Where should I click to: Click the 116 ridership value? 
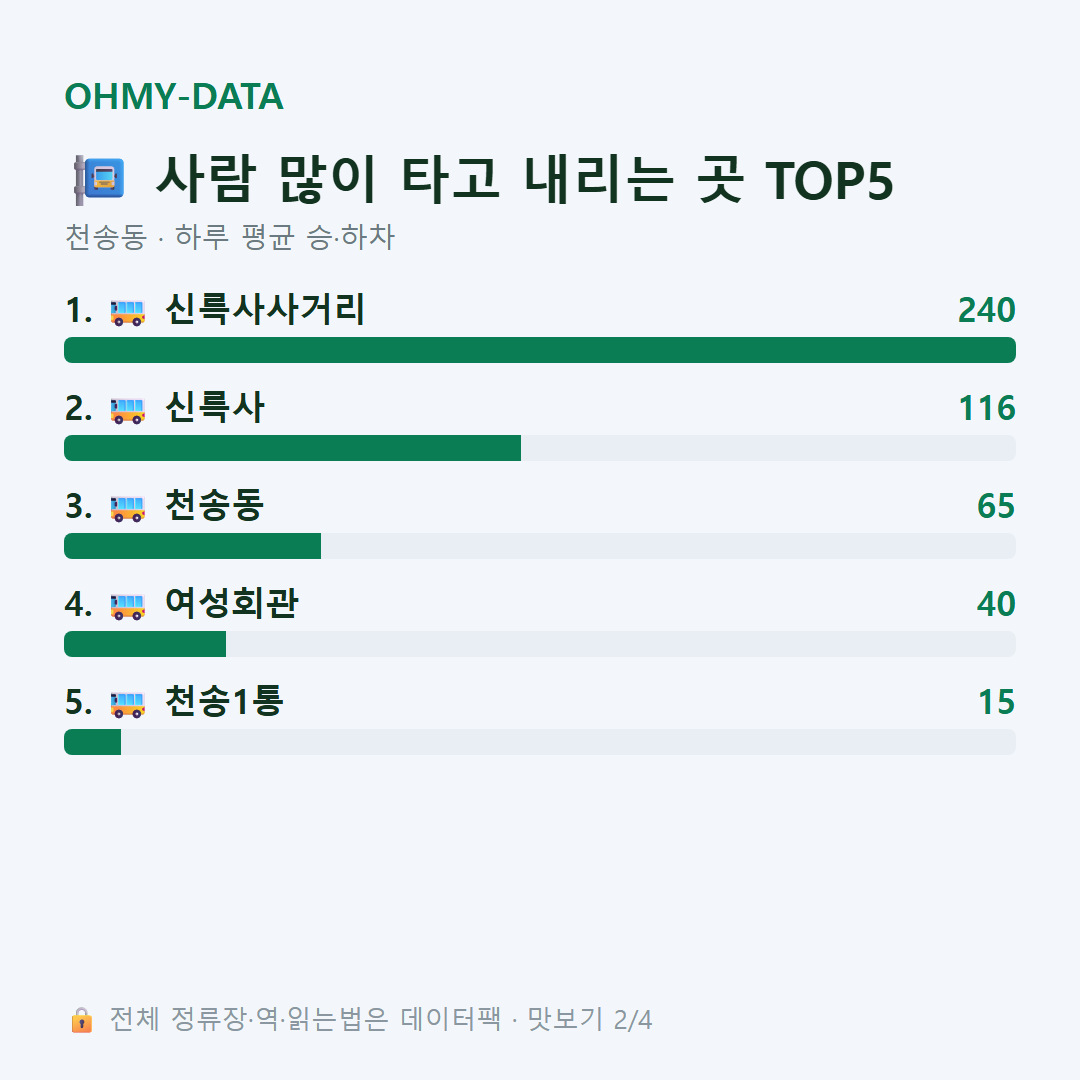987,408
